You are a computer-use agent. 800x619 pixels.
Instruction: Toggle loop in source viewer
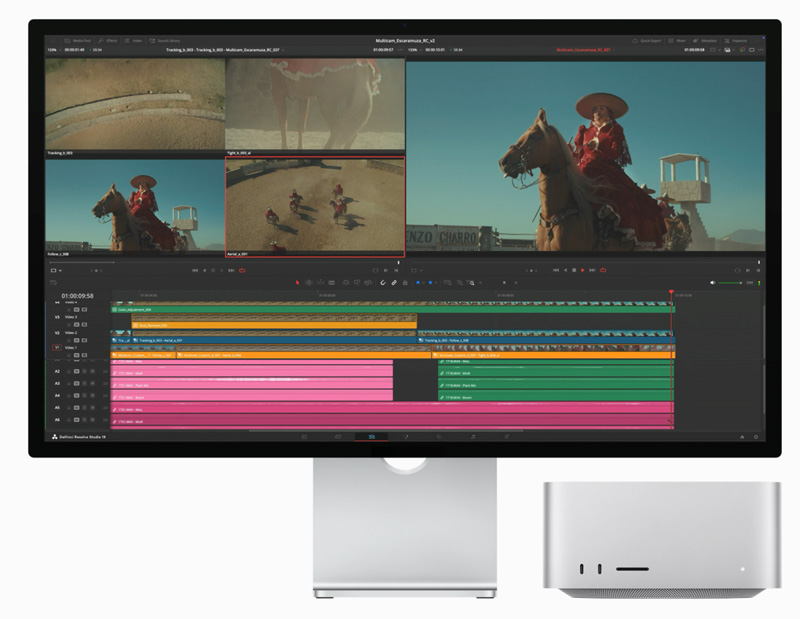[x=242, y=270]
